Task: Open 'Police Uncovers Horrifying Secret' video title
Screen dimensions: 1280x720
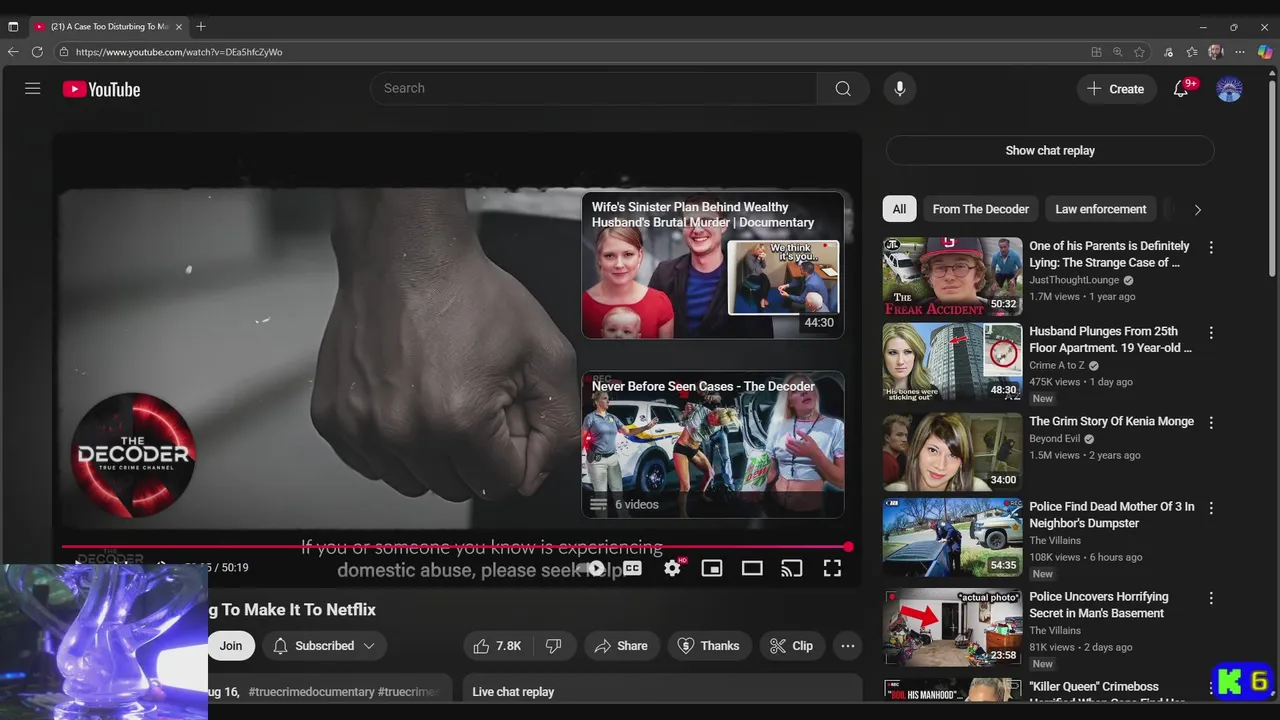Action: pyautogui.click(x=1098, y=605)
